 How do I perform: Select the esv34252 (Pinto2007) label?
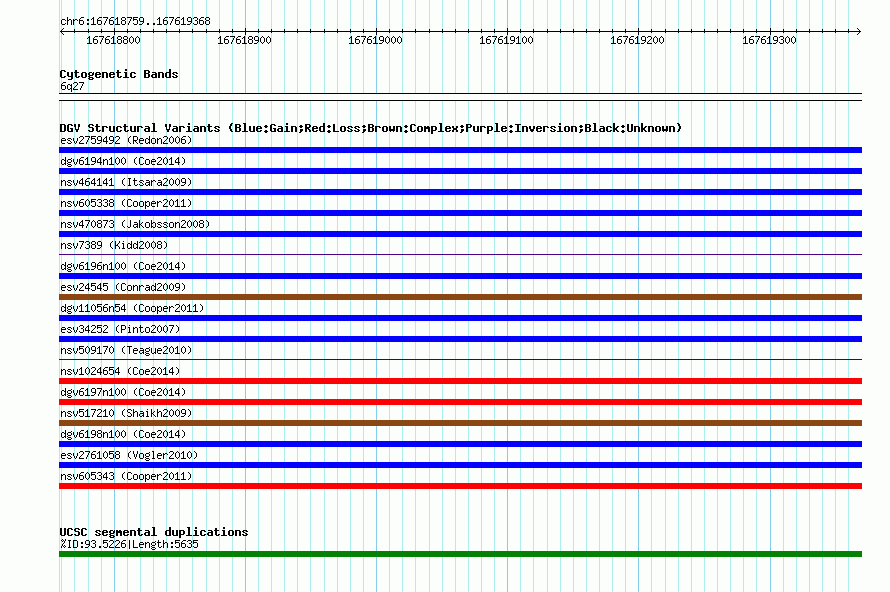click(120, 329)
